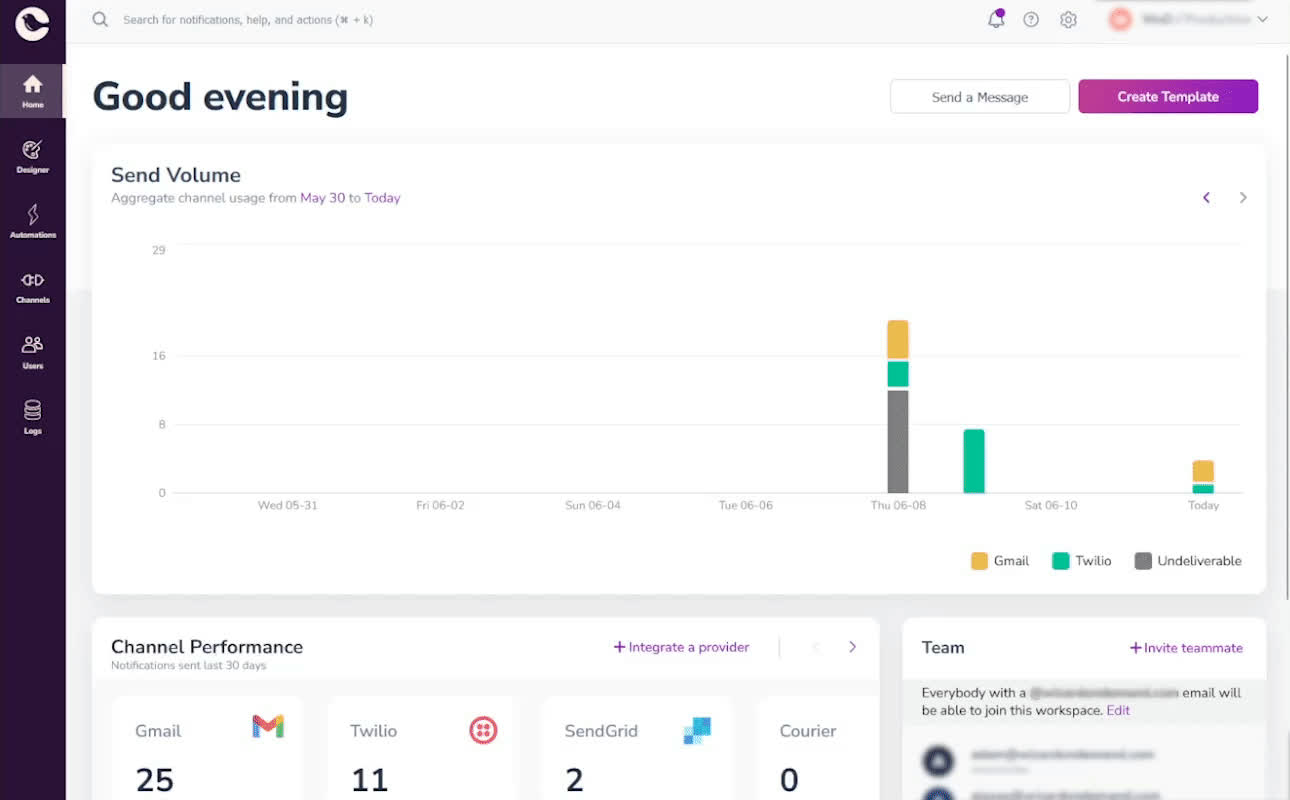Select the Home tab in the sidebar
Viewport: 1290px width, 800px height.
[x=32, y=91]
